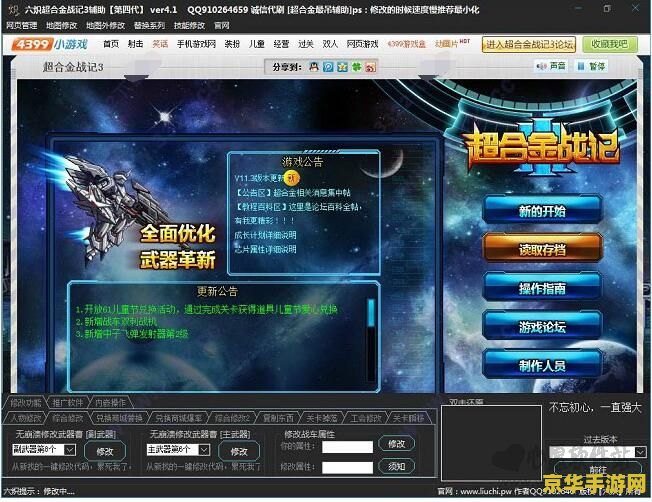The width and height of the screenshot is (652, 502).
Task: Open 射击 category link
Action: pos(136,44)
